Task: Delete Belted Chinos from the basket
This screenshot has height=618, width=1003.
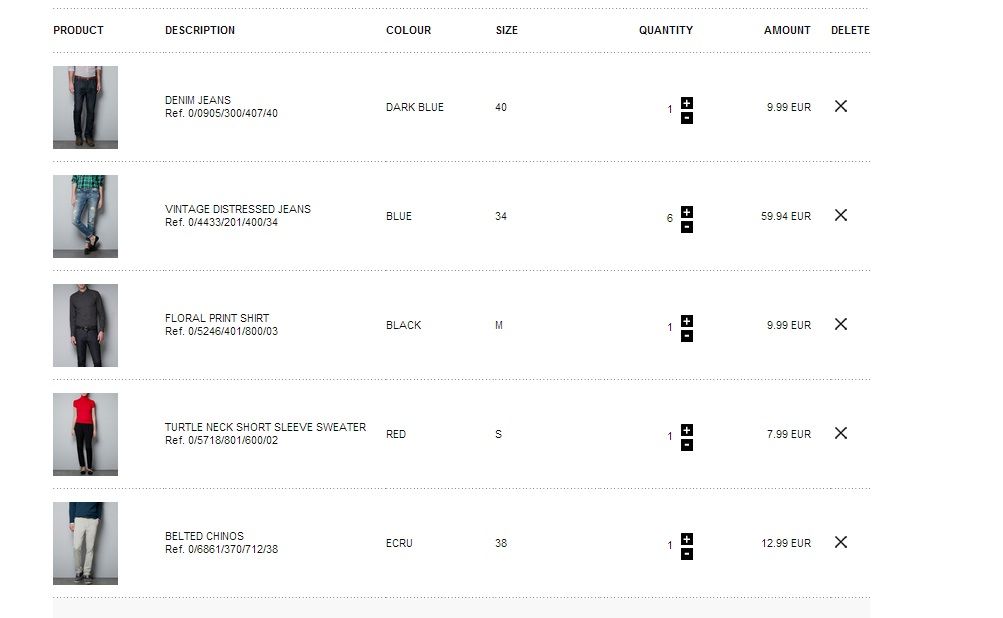Action: click(x=841, y=542)
